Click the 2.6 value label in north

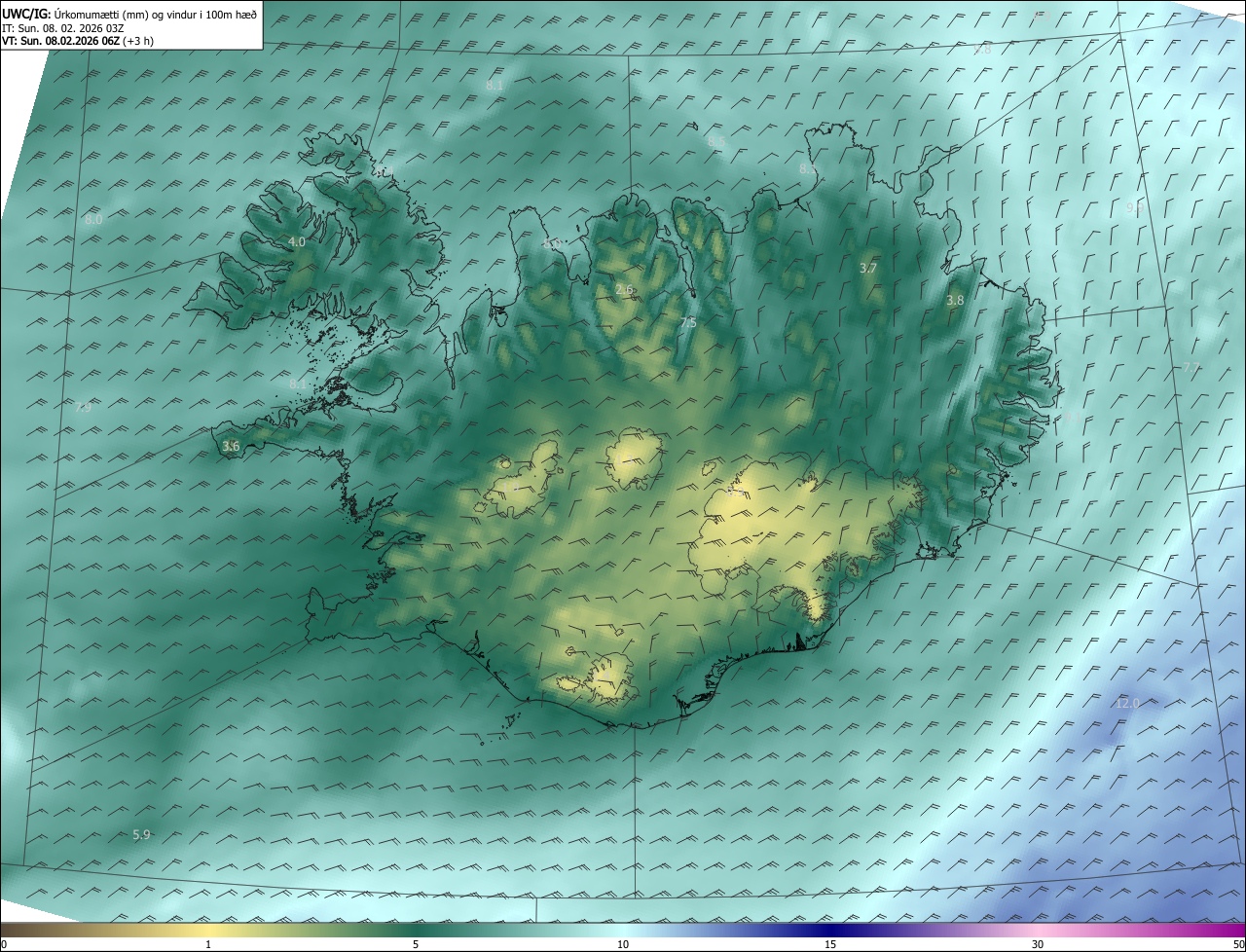(625, 289)
